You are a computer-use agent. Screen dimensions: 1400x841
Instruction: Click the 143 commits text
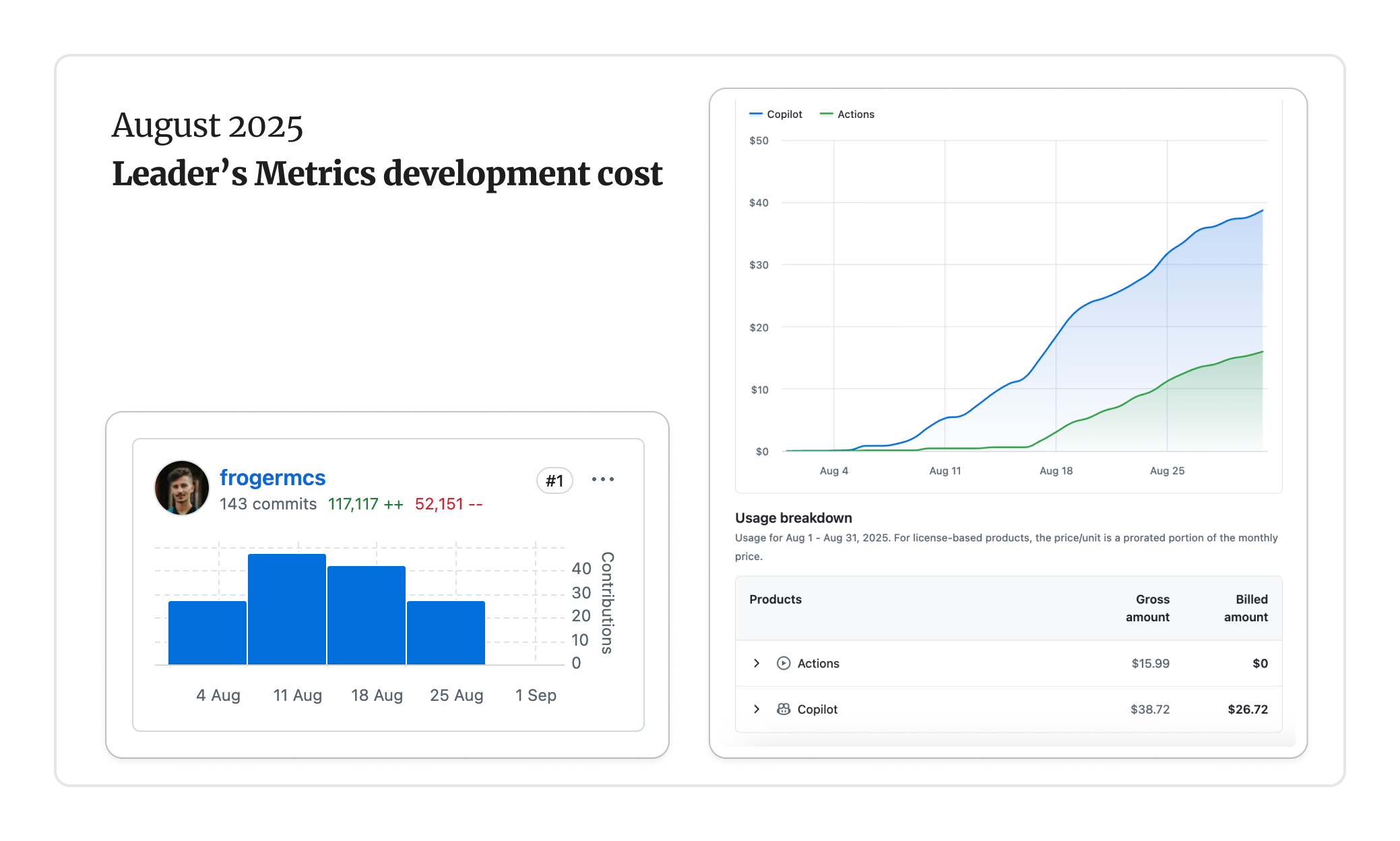click(268, 504)
